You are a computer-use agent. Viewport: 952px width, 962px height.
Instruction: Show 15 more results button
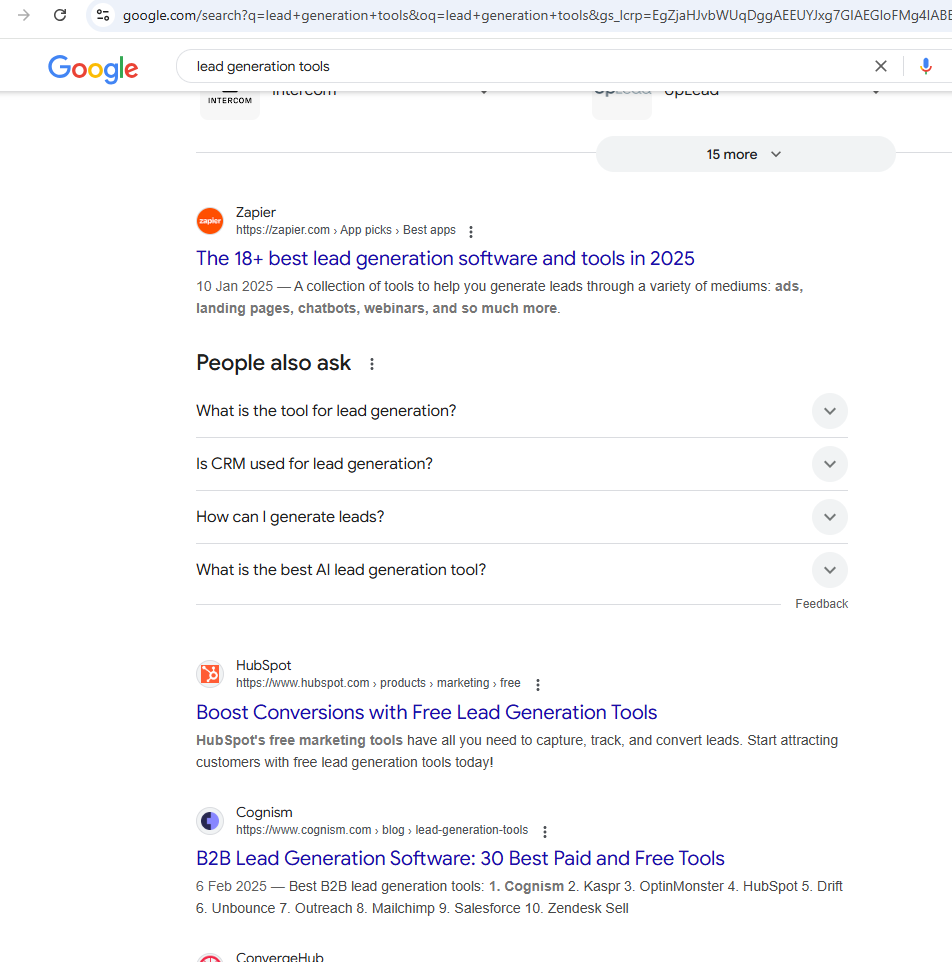(745, 154)
